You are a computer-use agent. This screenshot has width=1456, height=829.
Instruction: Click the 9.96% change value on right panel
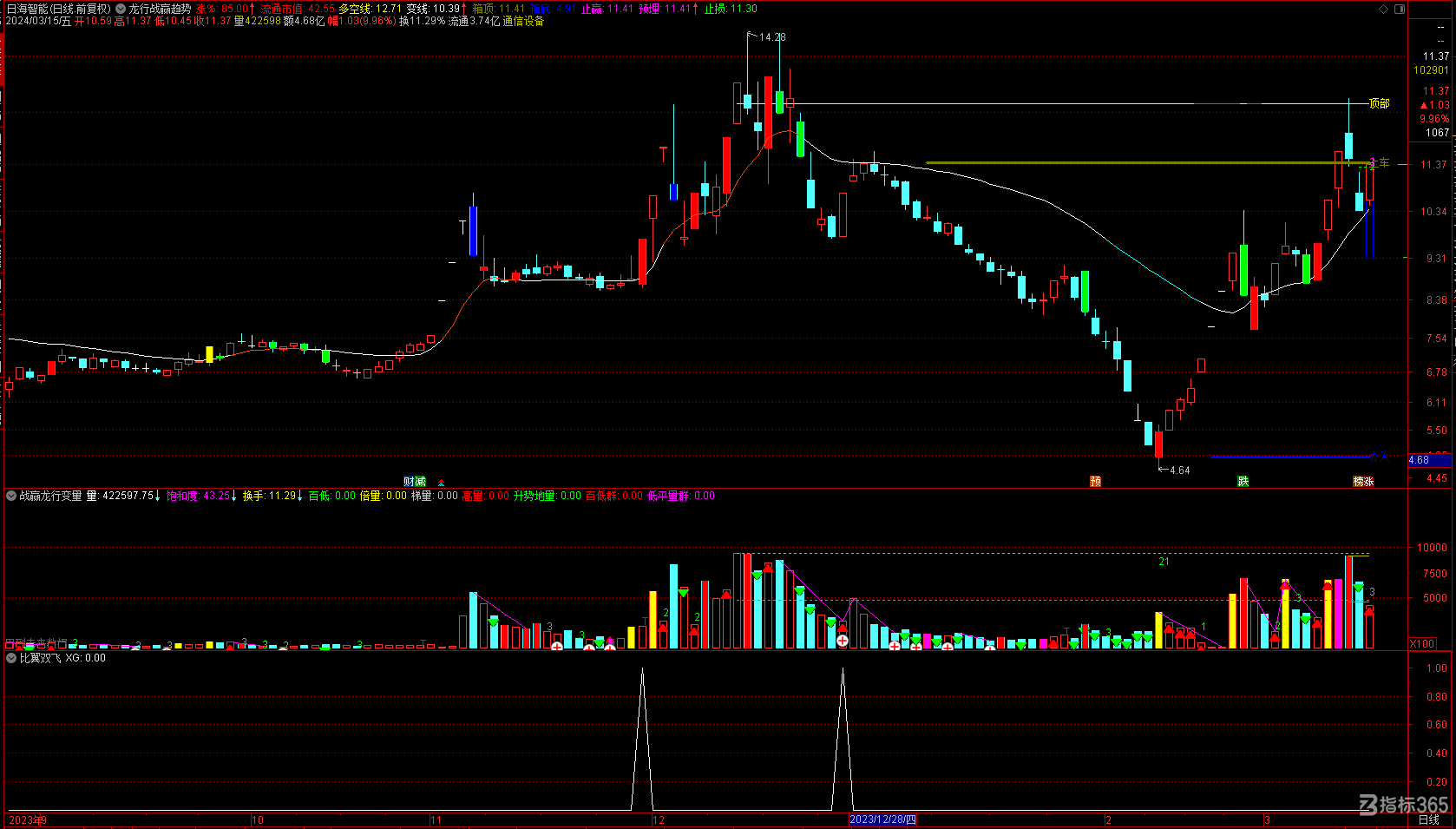click(x=1434, y=119)
